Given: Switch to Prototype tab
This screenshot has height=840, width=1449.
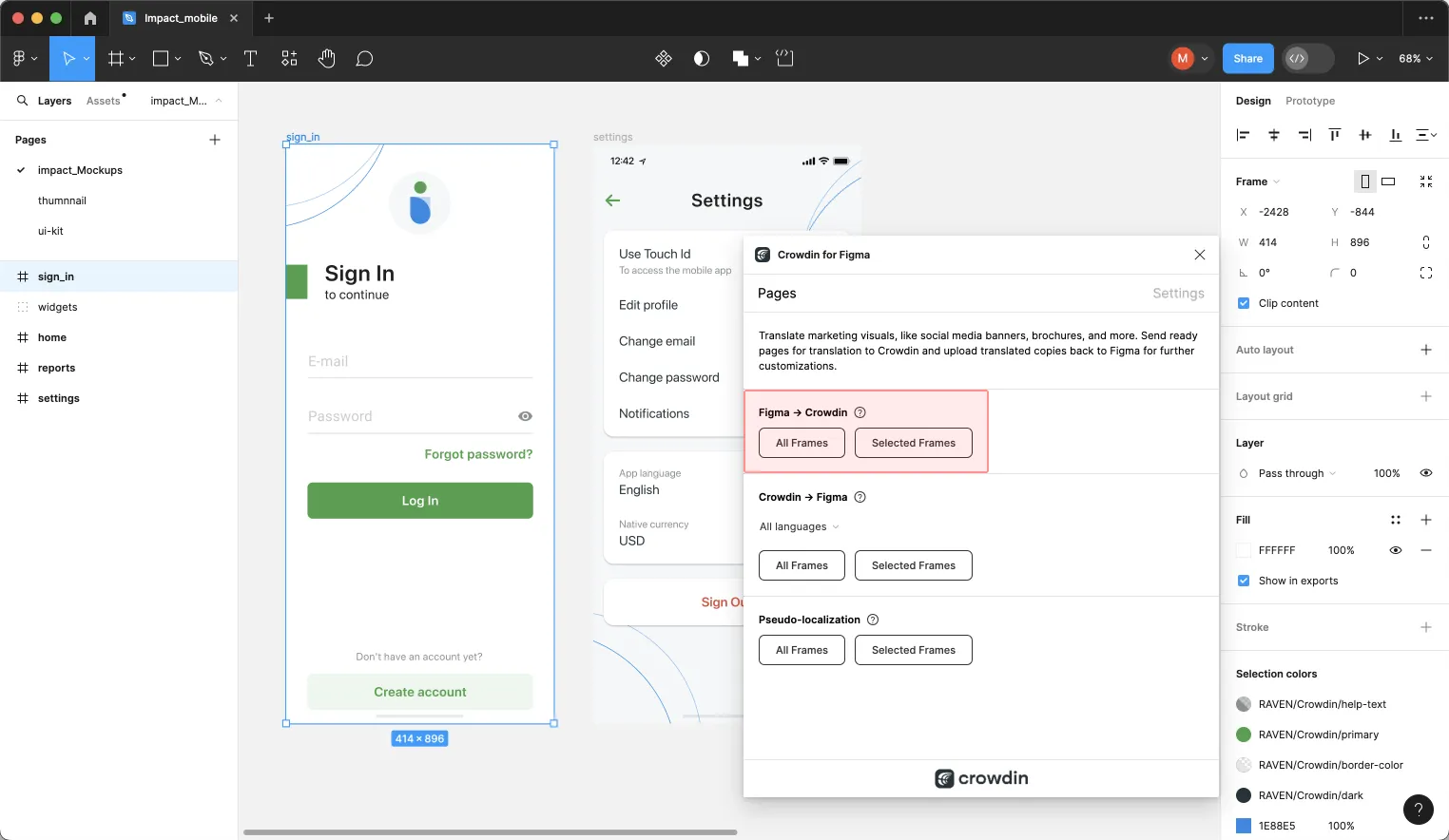Looking at the screenshot, I should pos(1310,101).
